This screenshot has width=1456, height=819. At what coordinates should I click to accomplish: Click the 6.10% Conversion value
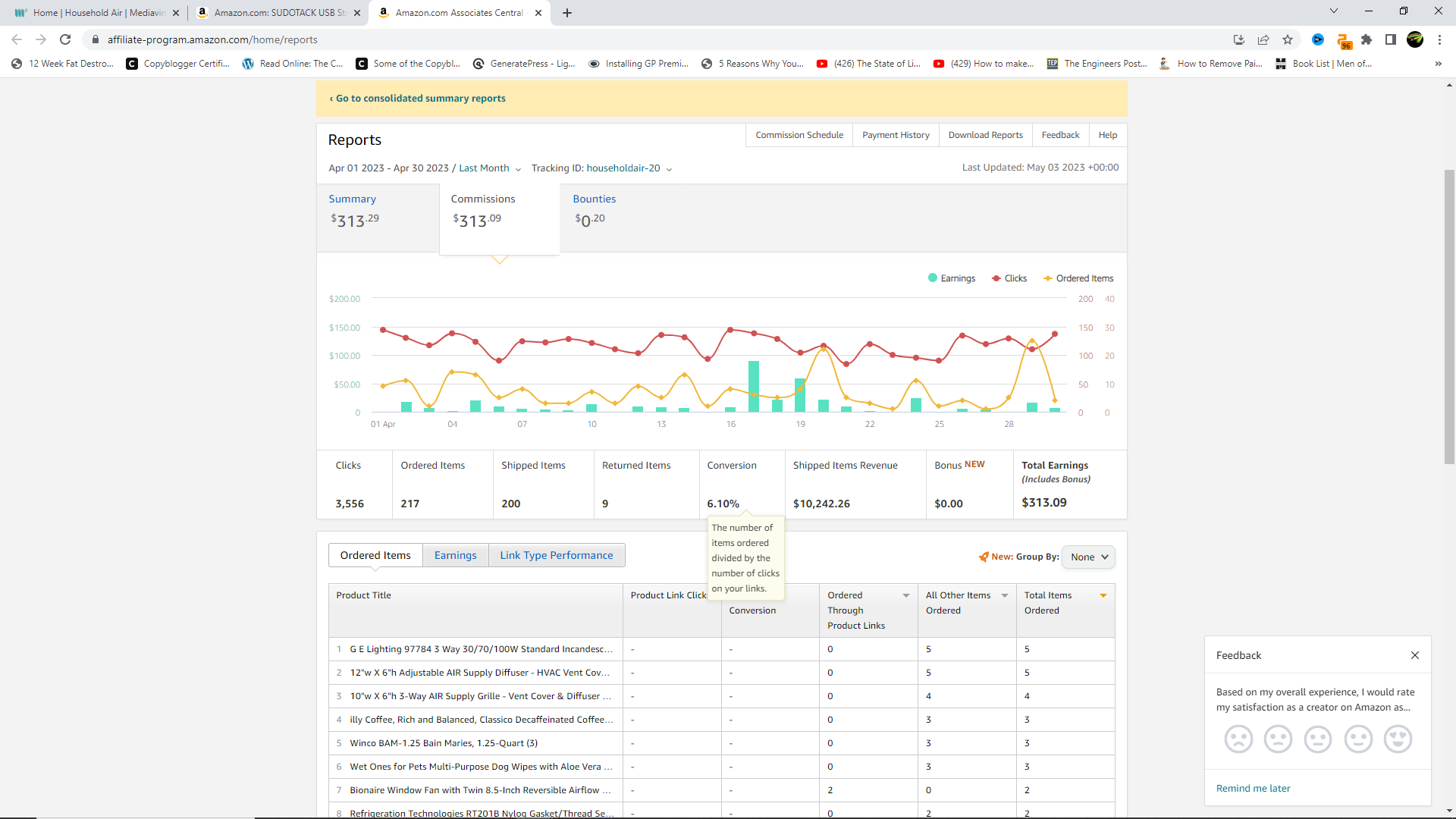(723, 504)
